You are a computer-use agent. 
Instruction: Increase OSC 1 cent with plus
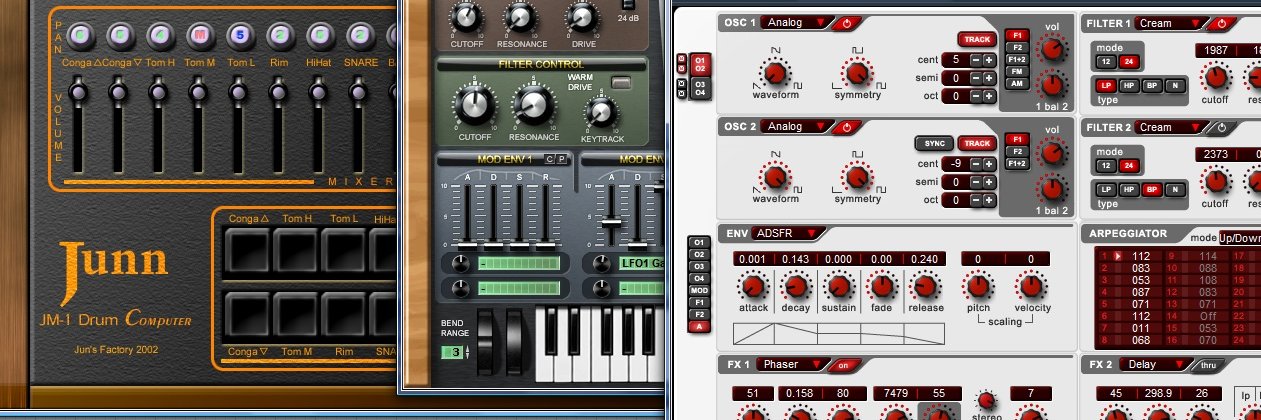pyautogui.click(x=988, y=60)
